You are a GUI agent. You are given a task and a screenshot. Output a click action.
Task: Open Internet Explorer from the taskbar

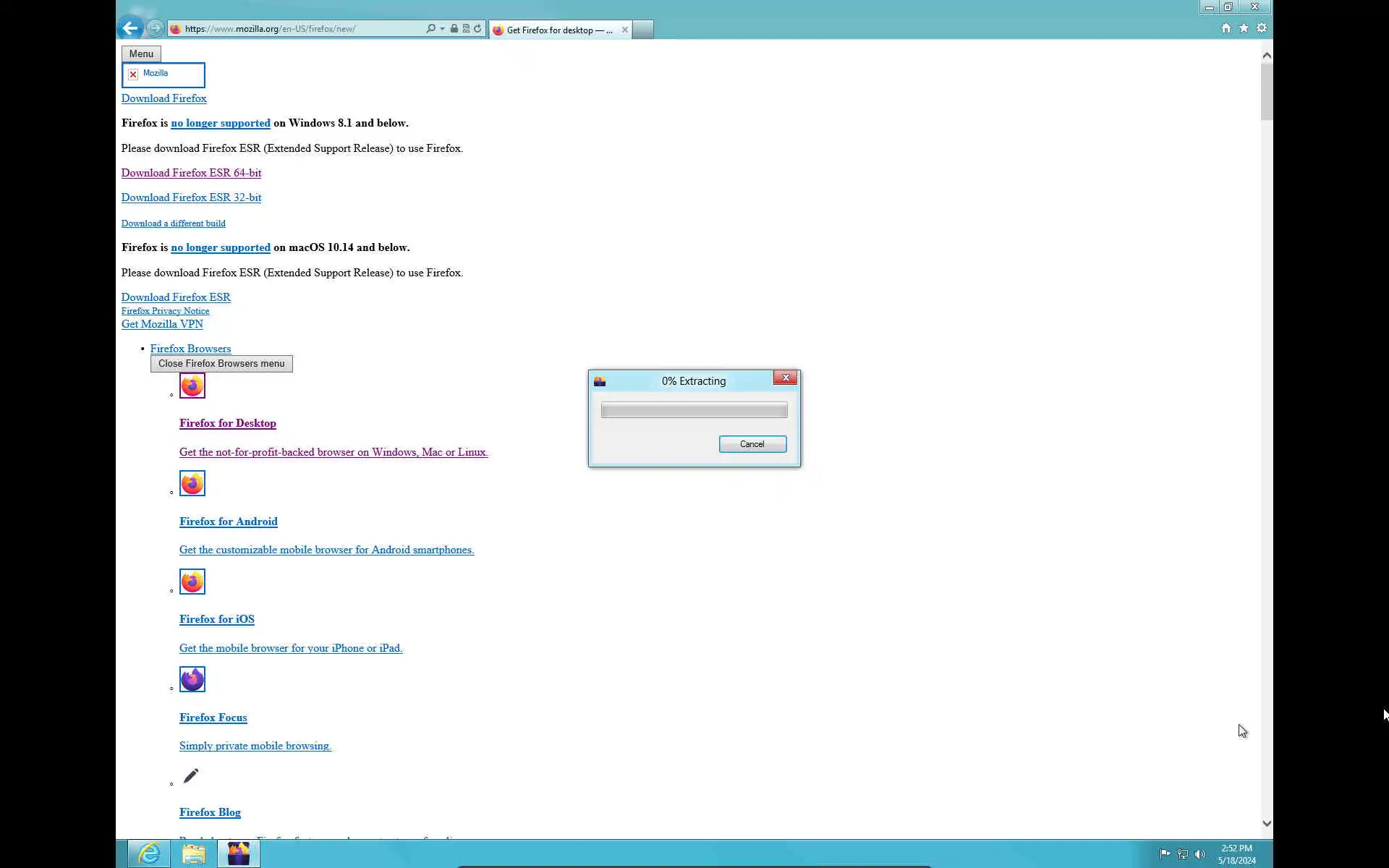pos(149,854)
